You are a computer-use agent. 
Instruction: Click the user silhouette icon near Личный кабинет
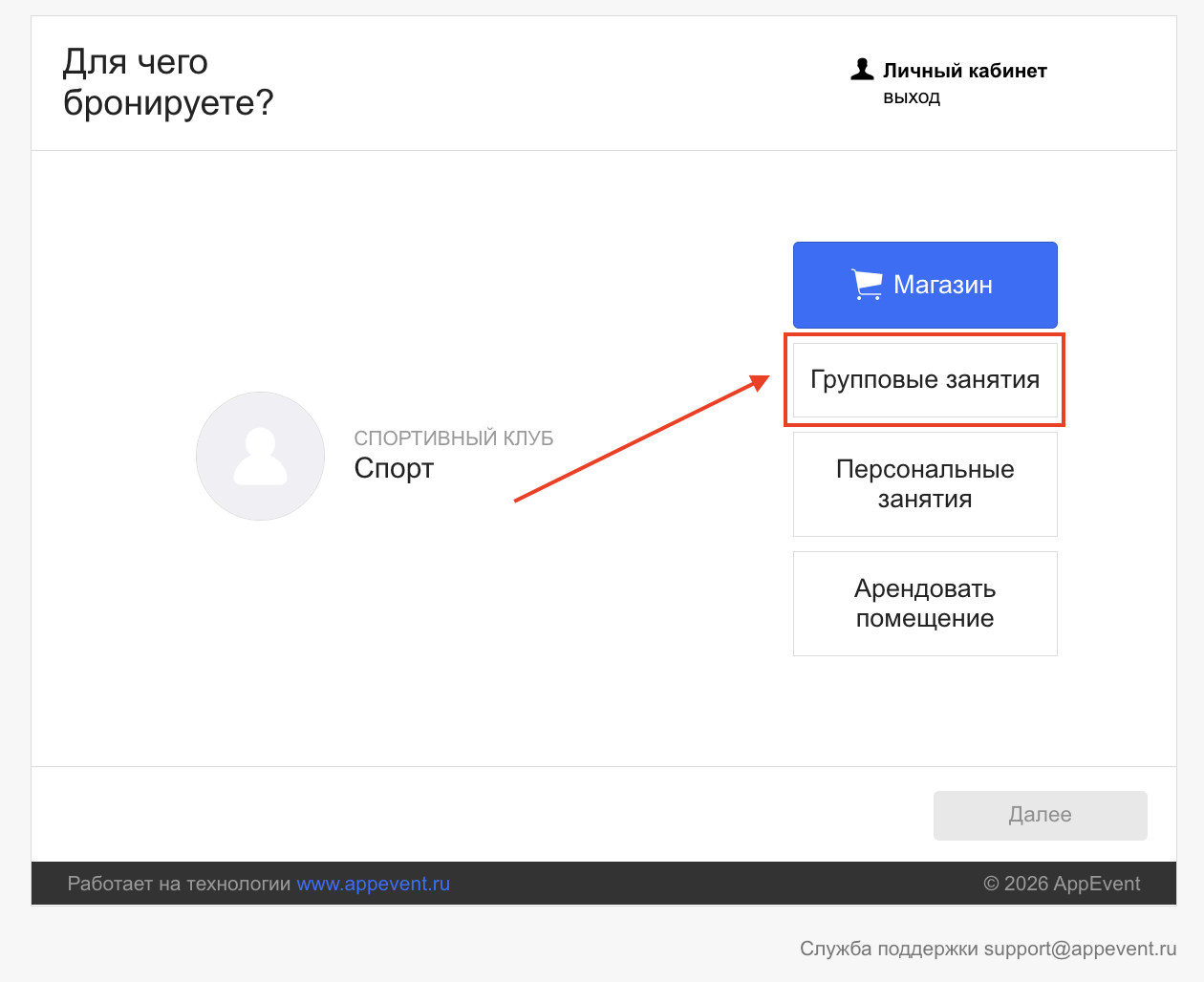[862, 70]
